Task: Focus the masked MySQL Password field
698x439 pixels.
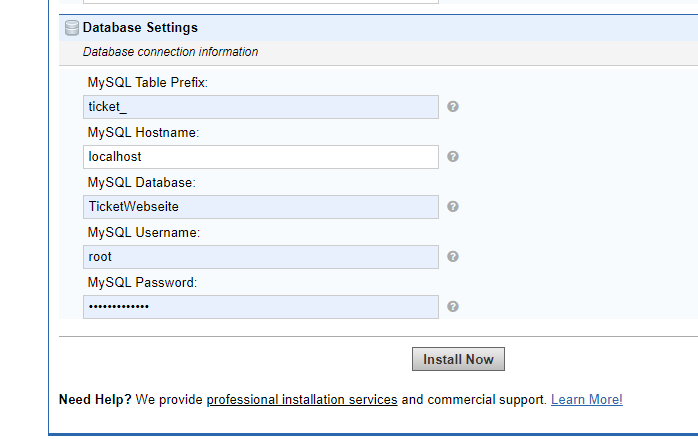Action: tap(261, 307)
